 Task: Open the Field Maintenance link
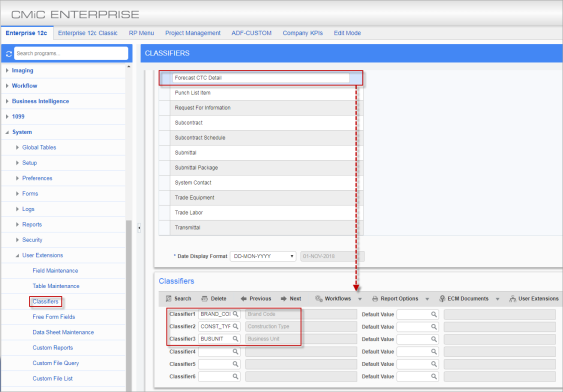pos(55,271)
